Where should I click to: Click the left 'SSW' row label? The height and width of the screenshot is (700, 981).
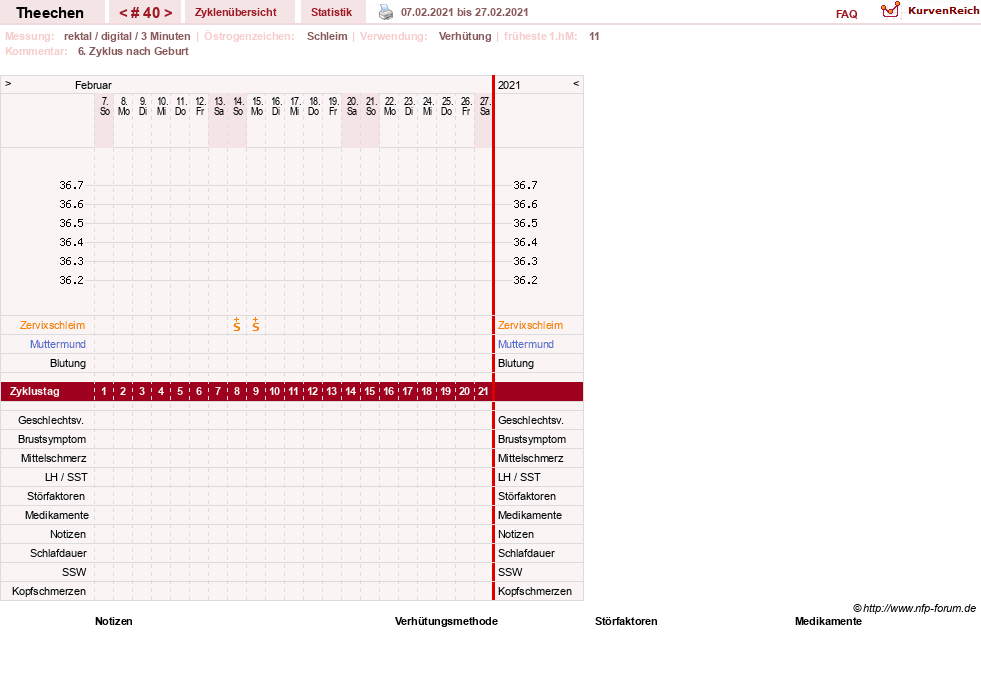[74, 572]
